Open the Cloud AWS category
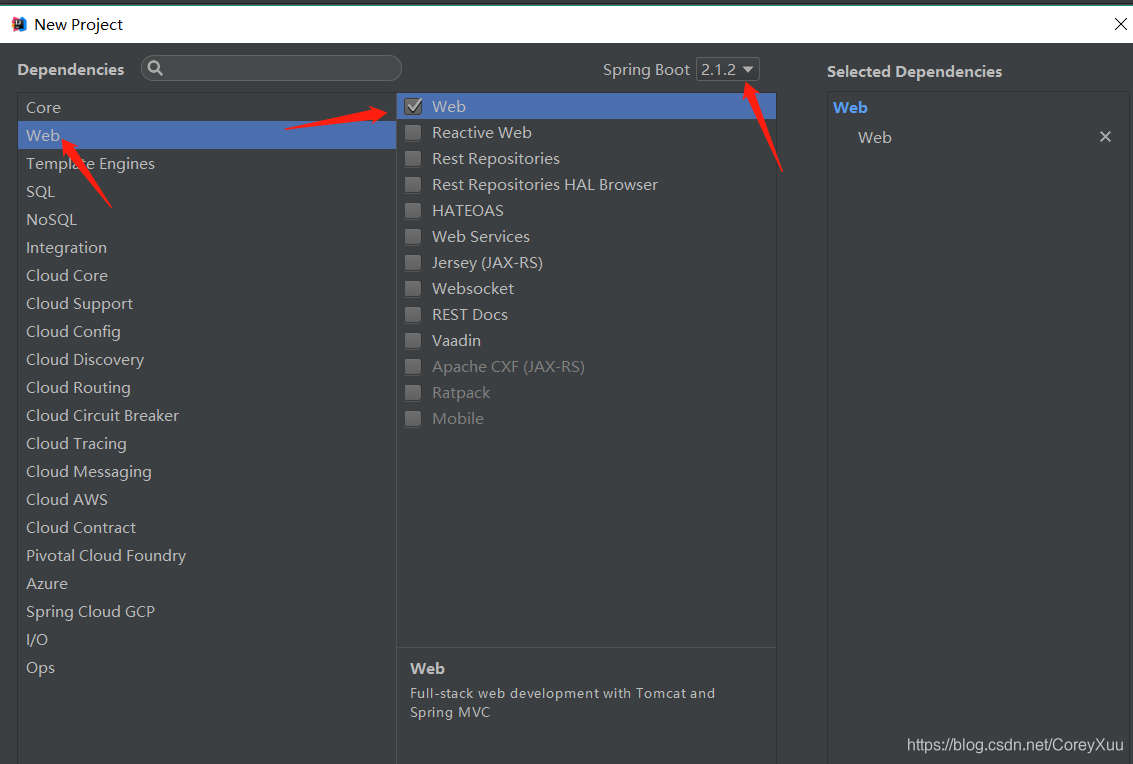1133x764 pixels. [x=207, y=499]
